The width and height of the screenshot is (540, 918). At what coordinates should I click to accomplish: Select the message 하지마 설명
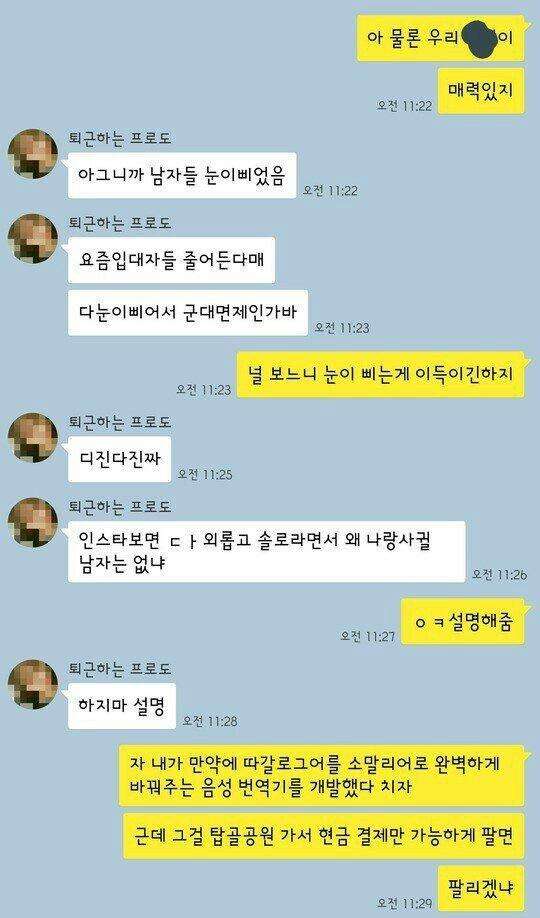122,706
